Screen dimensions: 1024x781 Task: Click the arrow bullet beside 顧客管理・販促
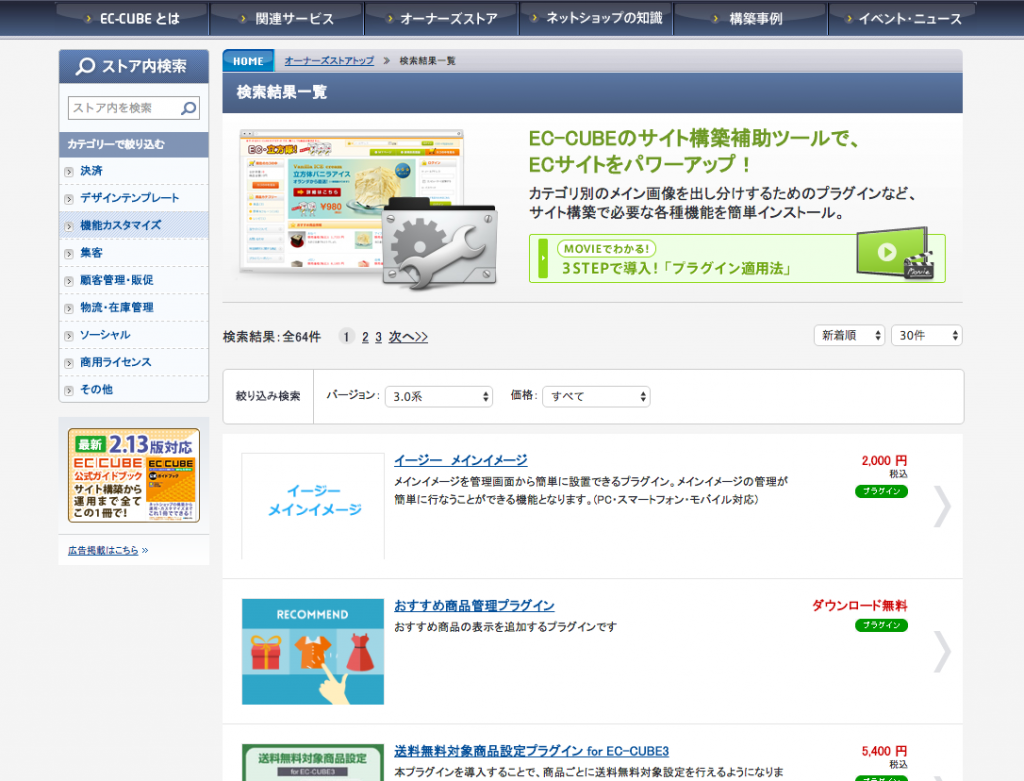click(x=69, y=281)
